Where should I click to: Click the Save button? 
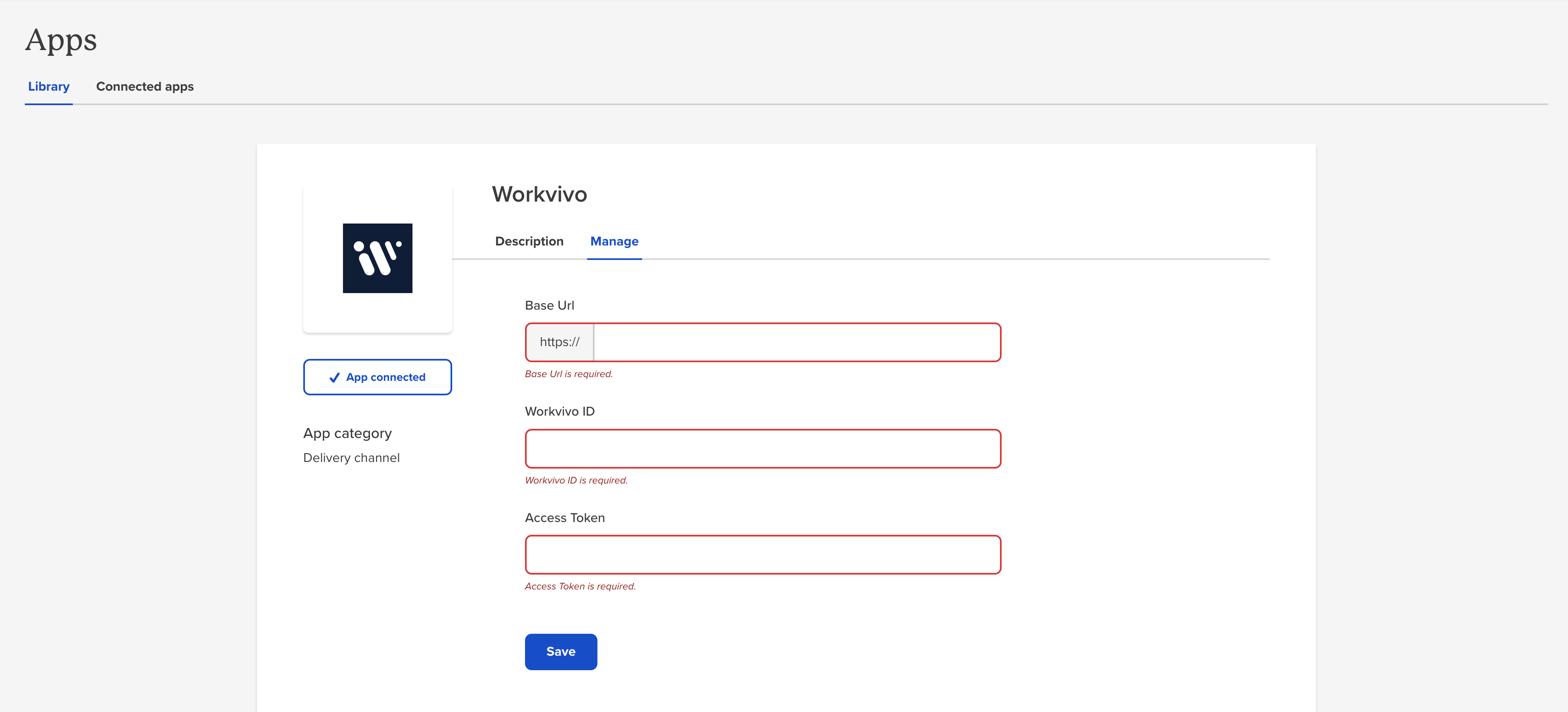tap(561, 652)
